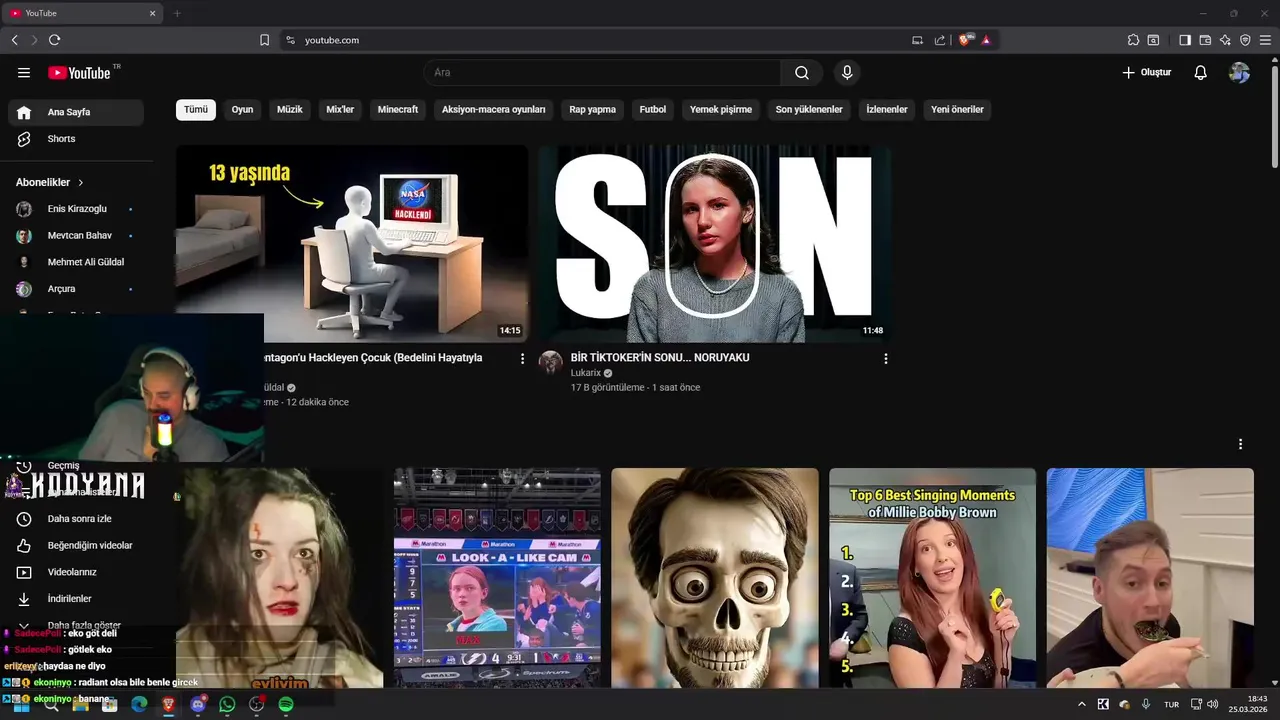Click the share page icon in address bar

click(940, 40)
